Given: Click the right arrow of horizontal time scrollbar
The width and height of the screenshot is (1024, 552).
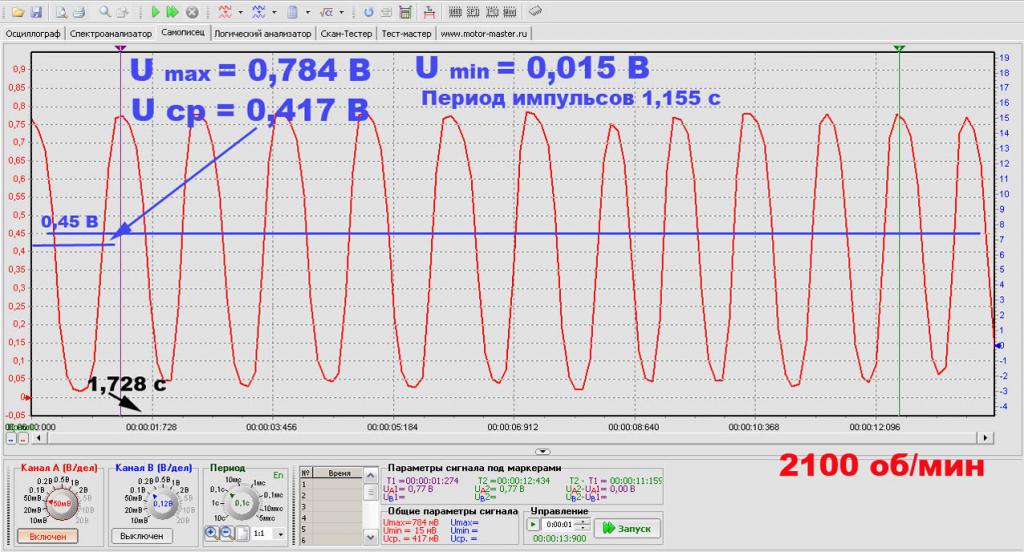Looking at the screenshot, I should click(986, 438).
